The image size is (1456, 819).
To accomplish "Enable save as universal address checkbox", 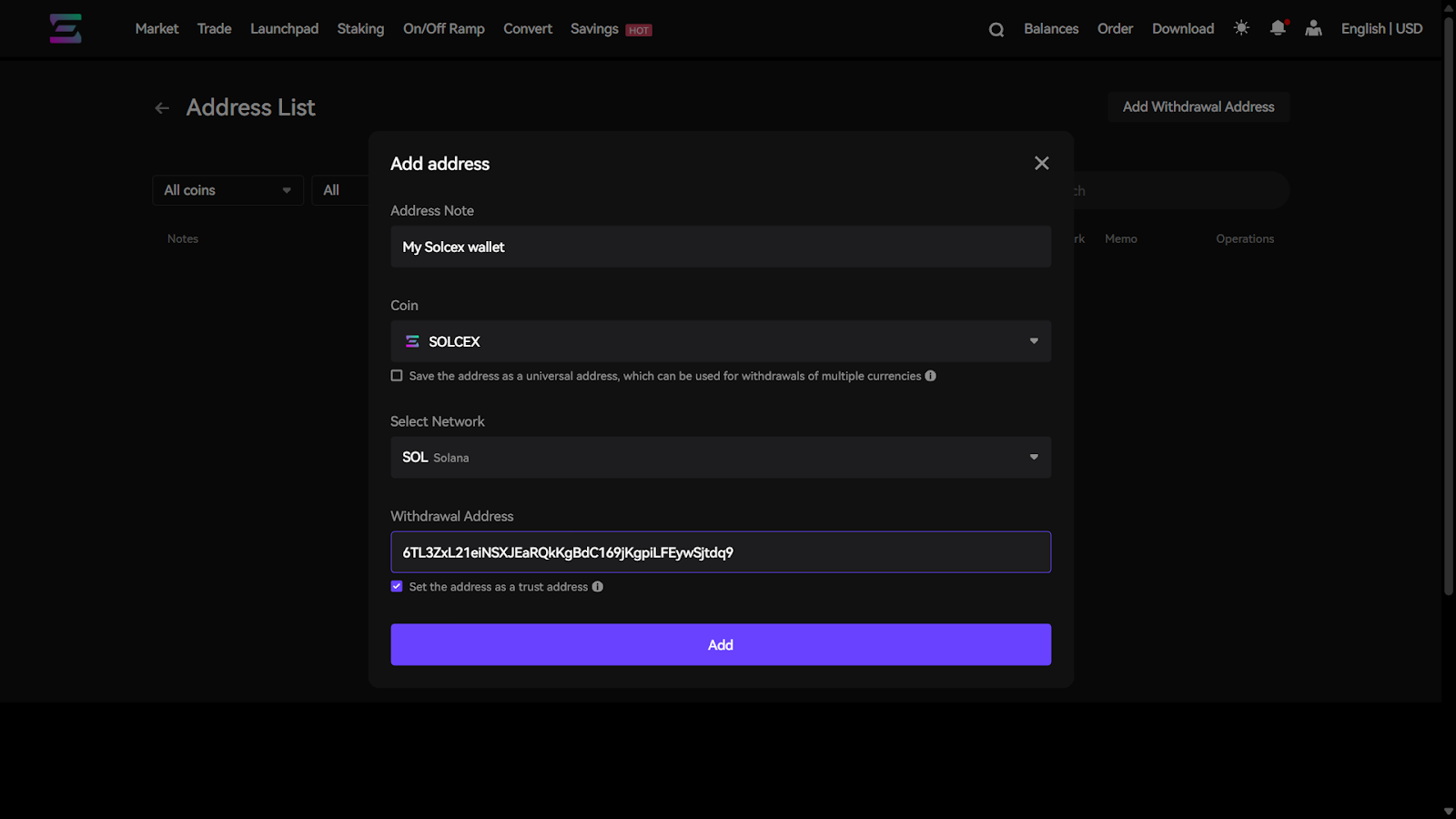I will [397, 376].
